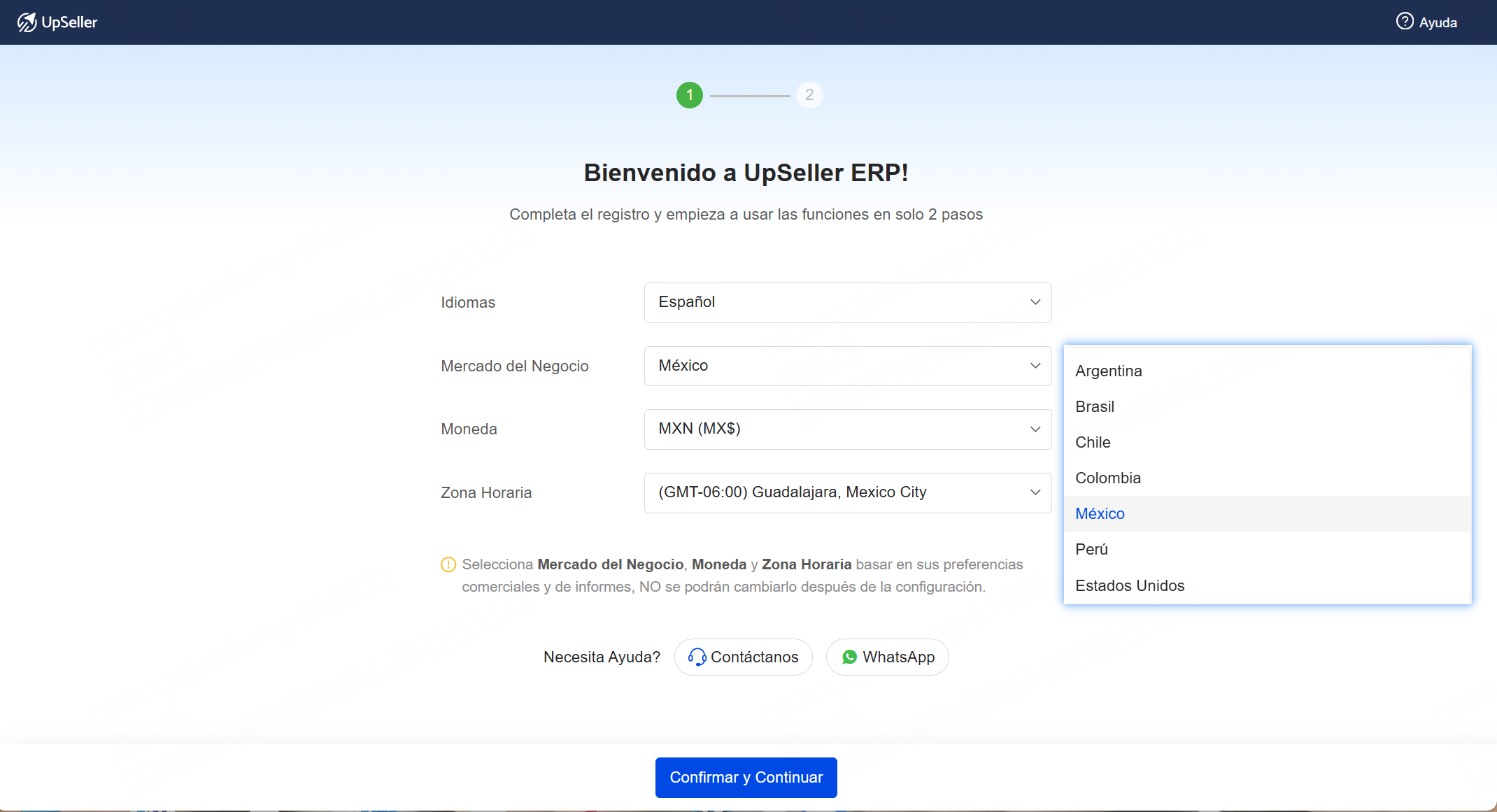
Task: Choose Chile in the market list
Action: coord(1267,442)
